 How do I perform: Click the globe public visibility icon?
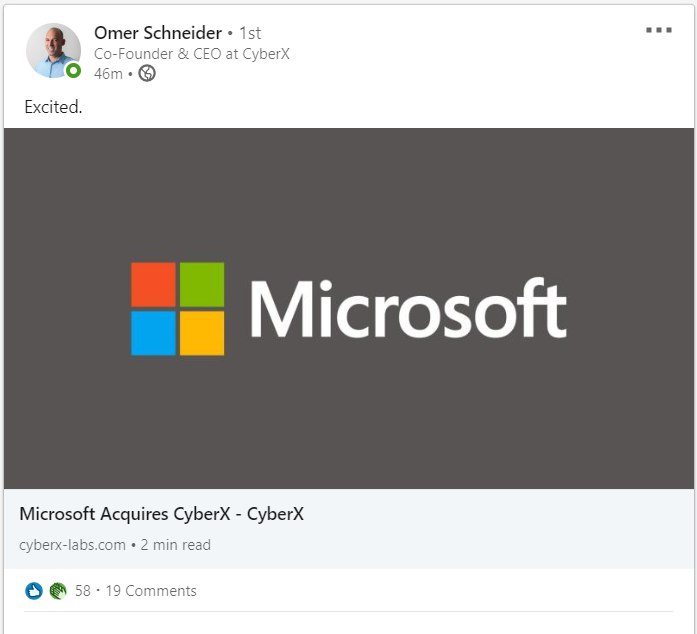147,73
